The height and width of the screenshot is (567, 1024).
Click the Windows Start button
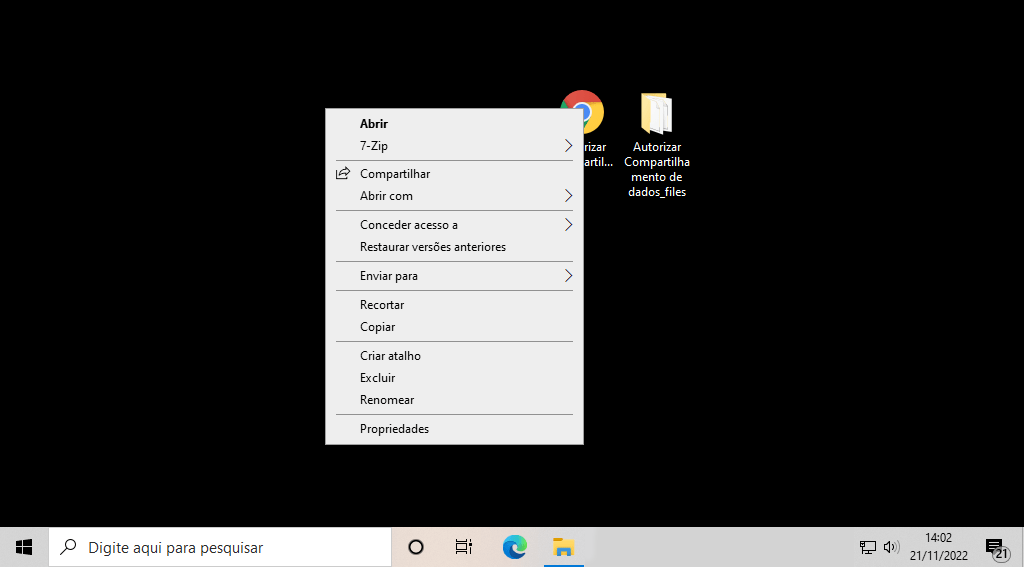tap(24, 547)
